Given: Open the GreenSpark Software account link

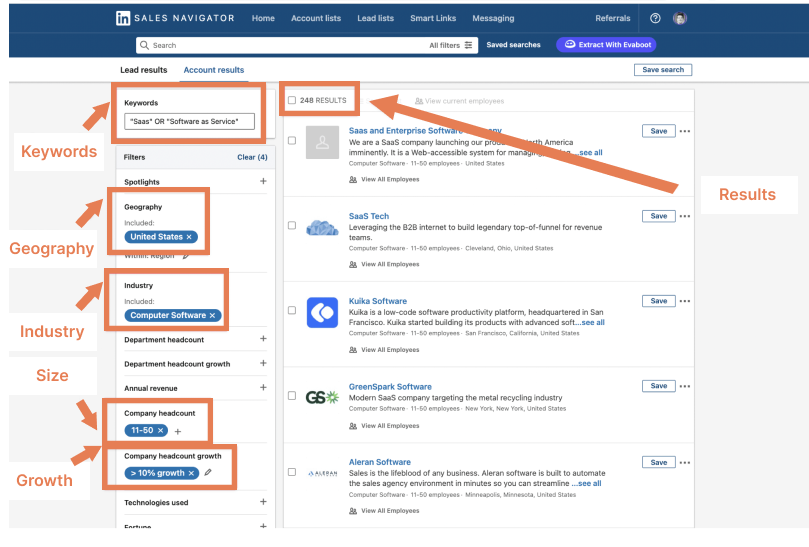Looking at the screenshot, I should pyautogui.click(x=390, y=387).
